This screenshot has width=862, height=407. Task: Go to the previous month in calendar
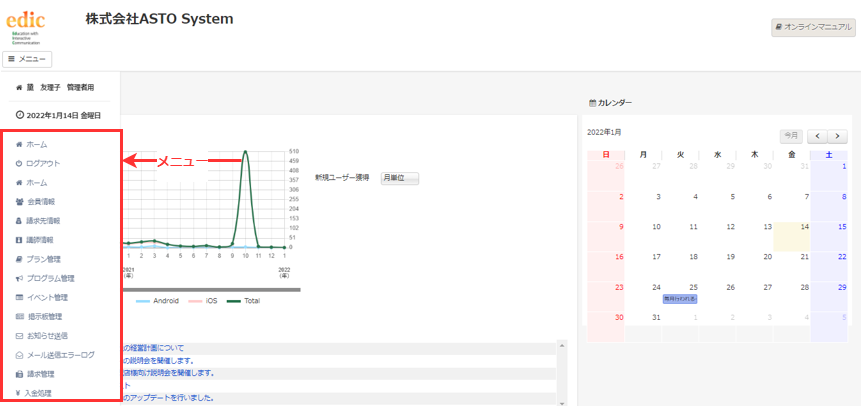pos(817,135)
